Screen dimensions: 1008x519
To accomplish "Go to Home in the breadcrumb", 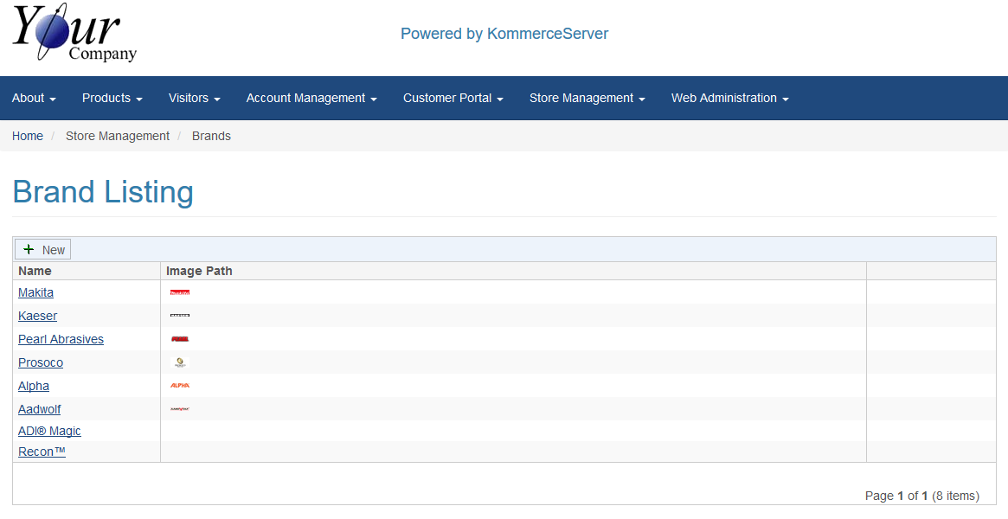I will coord(28,136).
